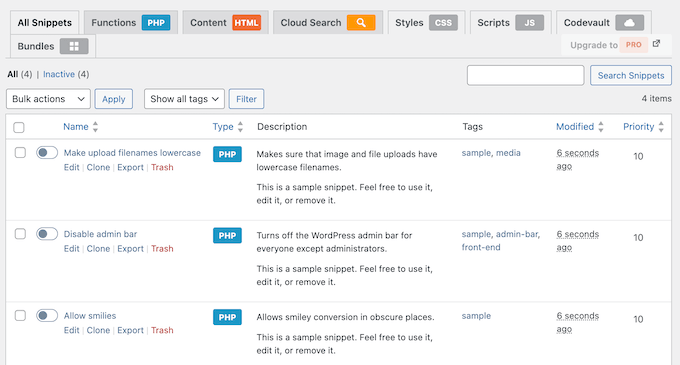This screenshot has height=365, width=680.
Task: Open the Show all tags dropdown
Action: [x=184, y=99]
